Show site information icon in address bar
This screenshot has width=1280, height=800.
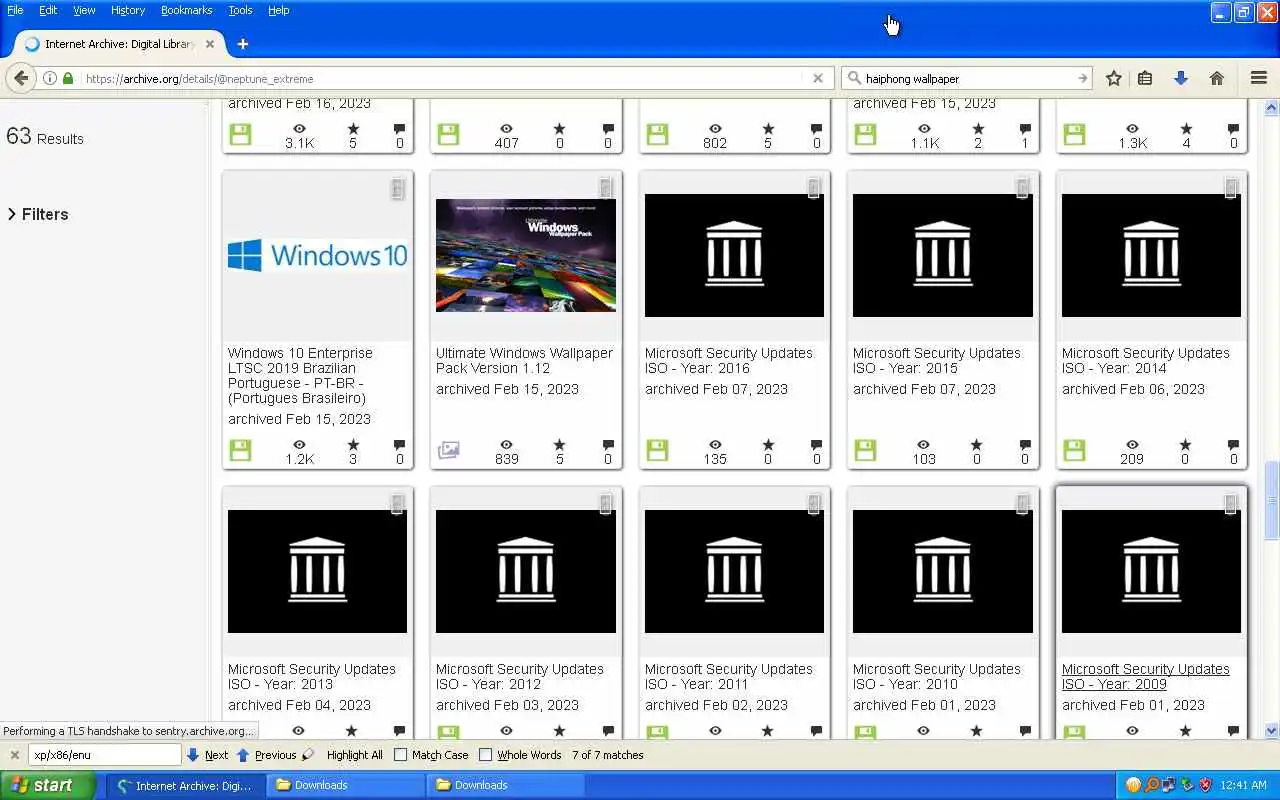point(49,78)
